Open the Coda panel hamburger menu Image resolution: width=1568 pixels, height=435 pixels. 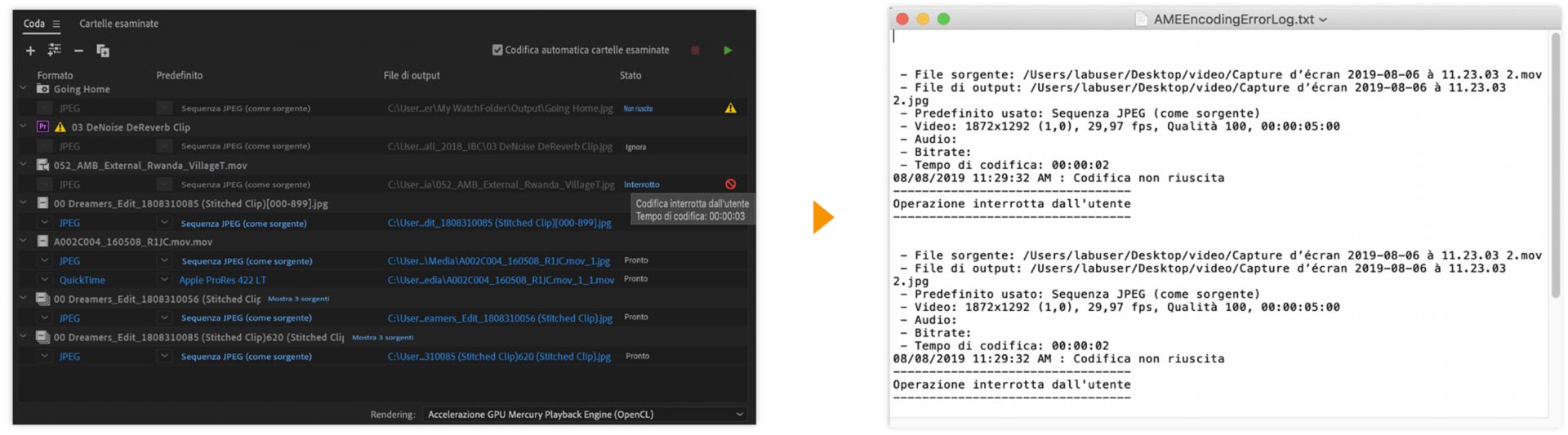tap(56, 24)
